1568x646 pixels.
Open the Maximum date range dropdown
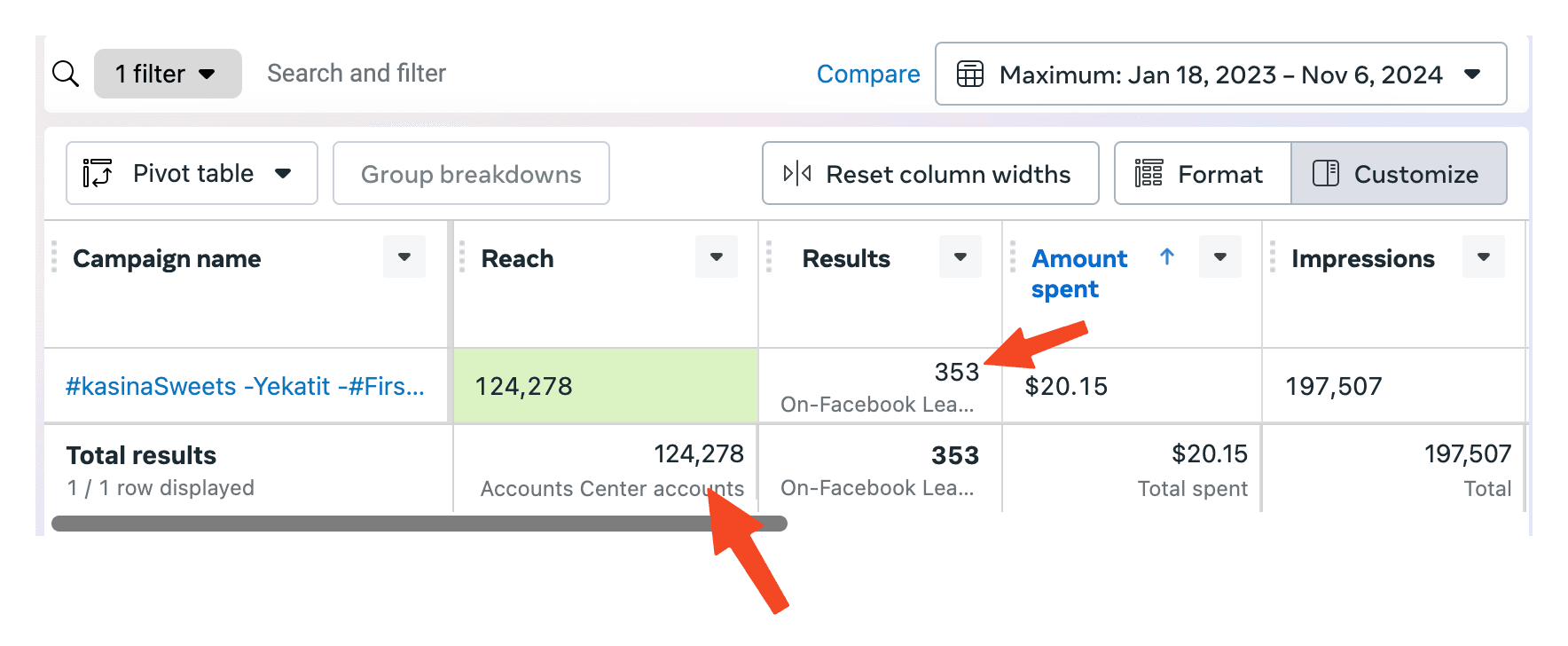coord(1472,75)
